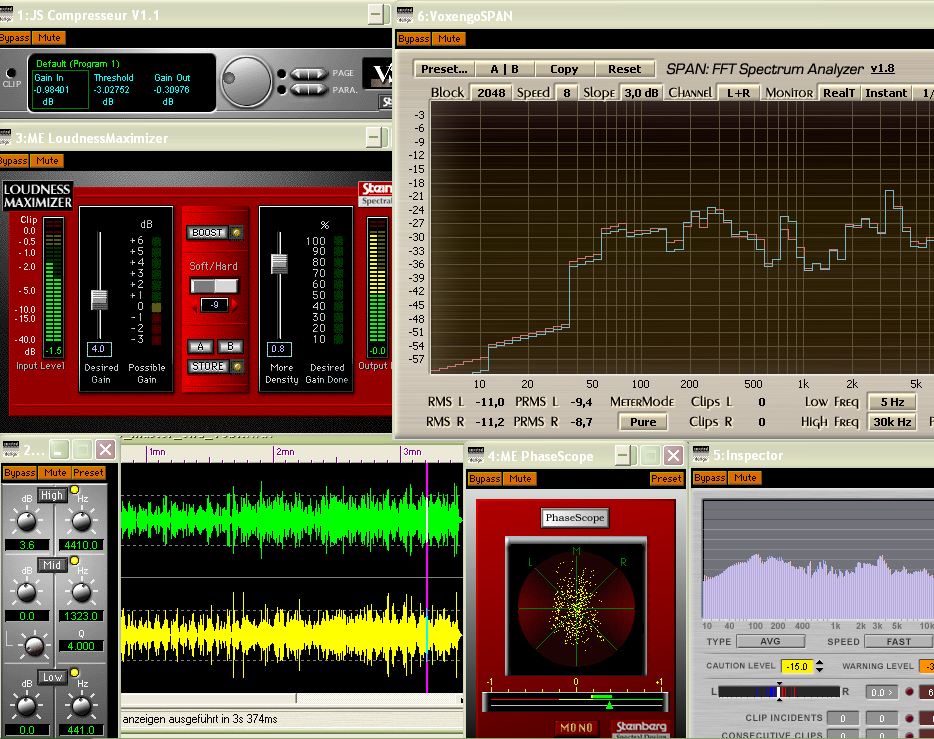
Task: Click the Loudness Maximizer logo
Action: click(x=38, y=196)
